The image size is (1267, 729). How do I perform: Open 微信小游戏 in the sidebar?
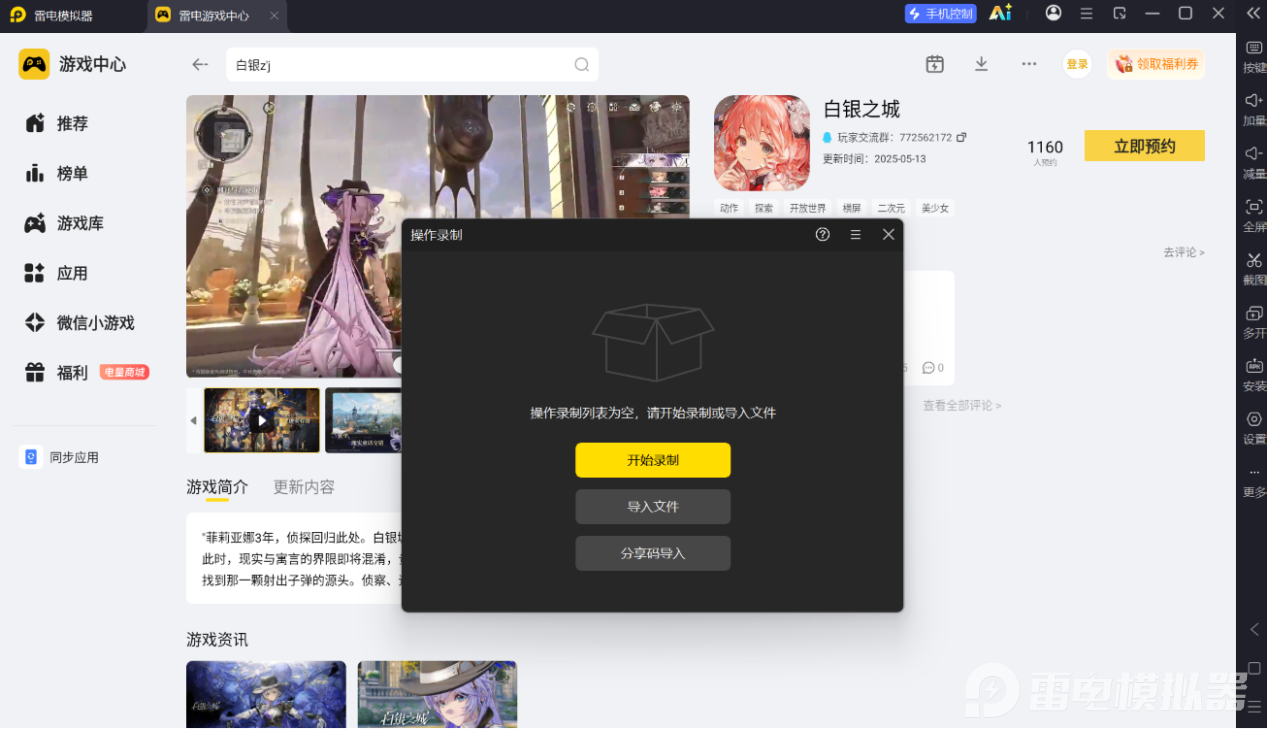pos(79,323)
